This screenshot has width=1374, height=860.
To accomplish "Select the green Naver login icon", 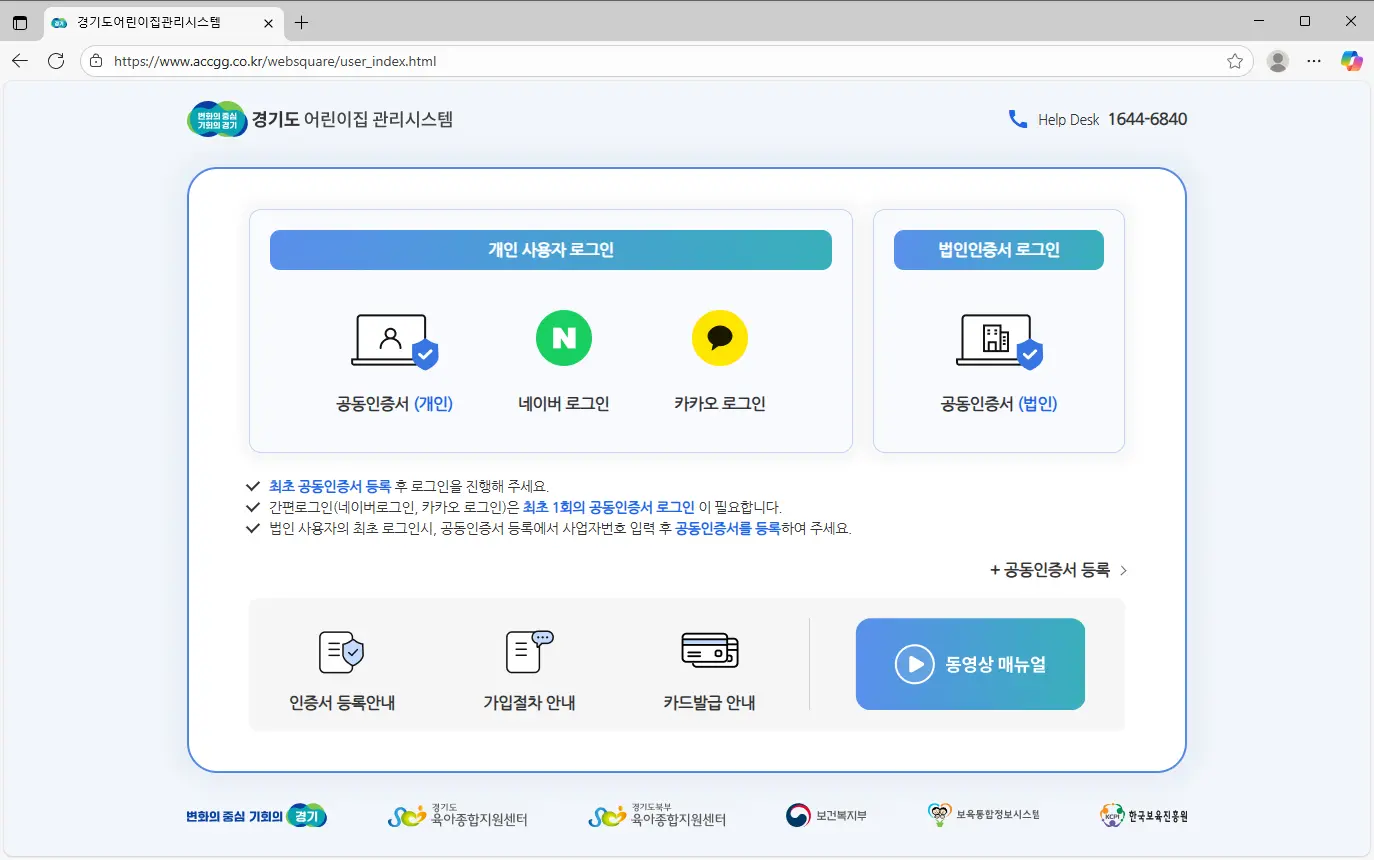I will coord(563,338).
